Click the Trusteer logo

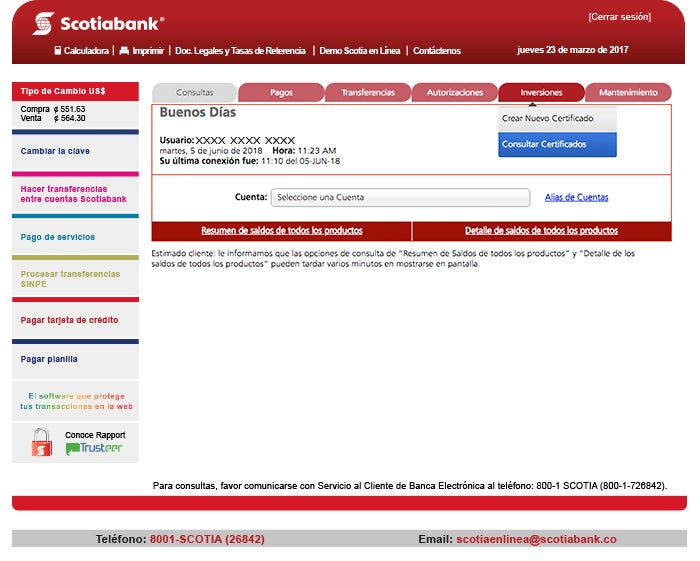[x=94, y=449]
